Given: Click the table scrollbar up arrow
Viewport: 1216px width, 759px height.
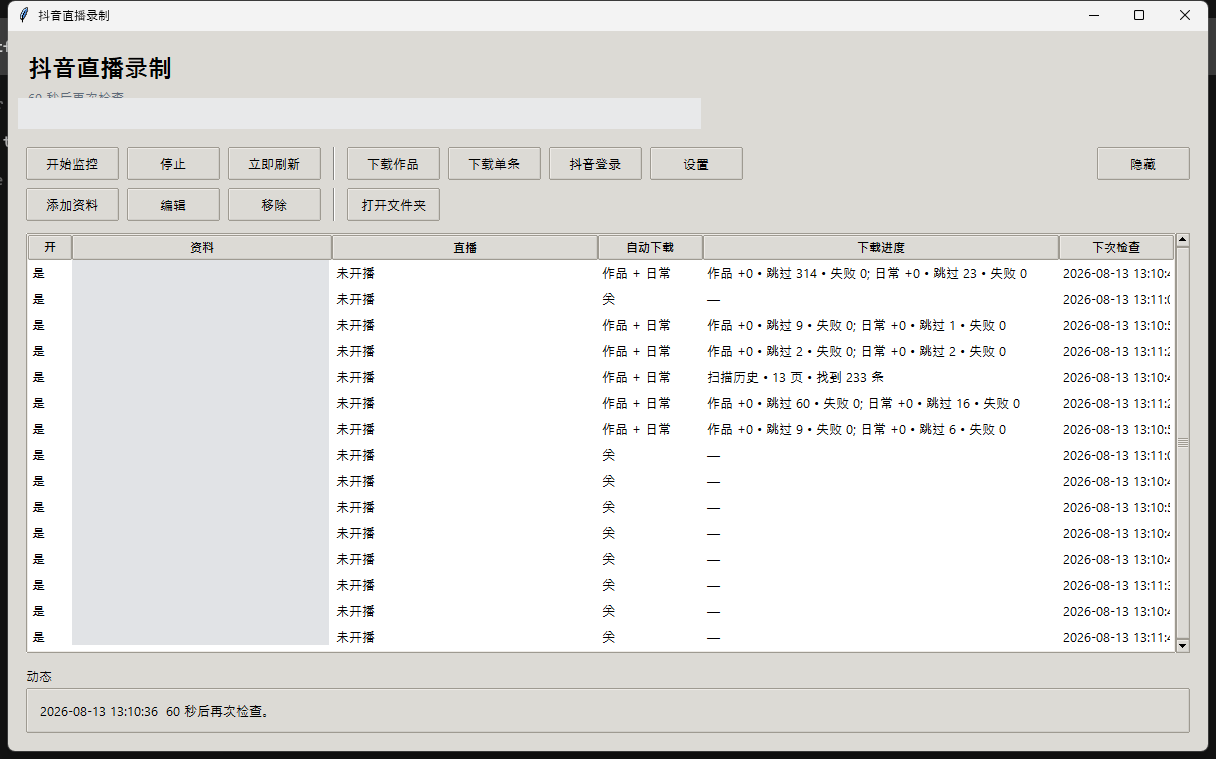Looking at the screenshot, I should point(1183,240).
